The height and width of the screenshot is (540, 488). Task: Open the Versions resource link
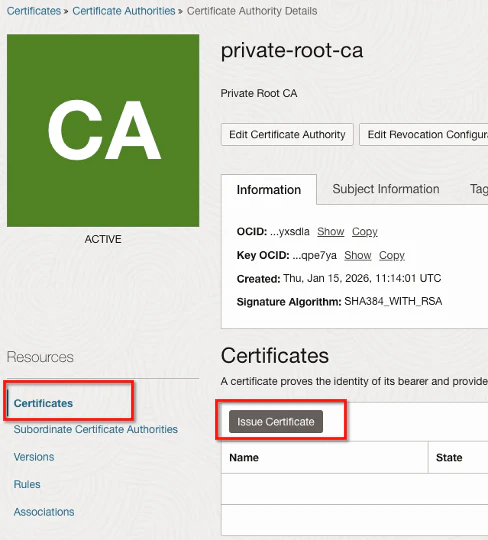point(34,457)
